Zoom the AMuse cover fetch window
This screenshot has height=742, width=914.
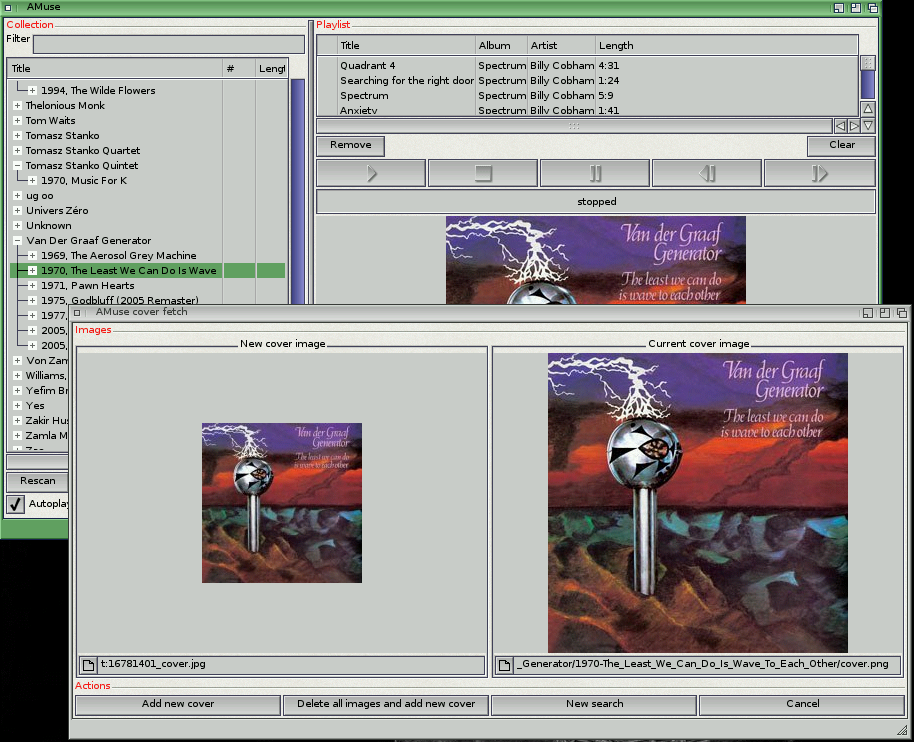point(885,313)
